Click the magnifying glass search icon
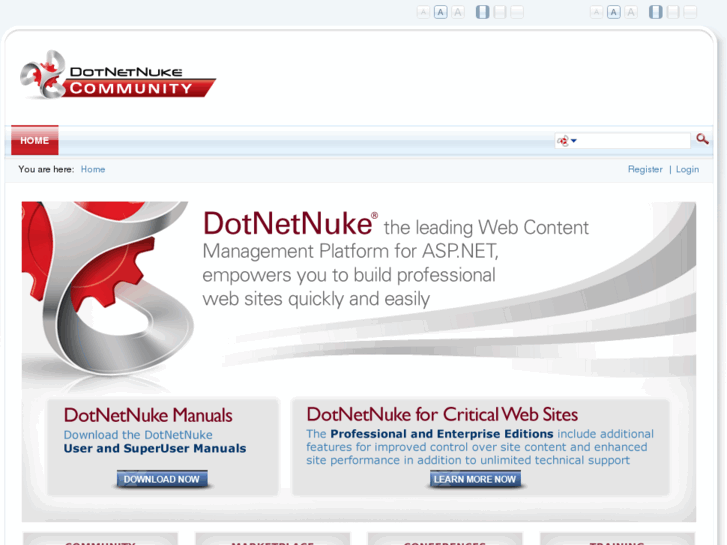727x545 pixels. pyautogui.click(x=702, y=139)
